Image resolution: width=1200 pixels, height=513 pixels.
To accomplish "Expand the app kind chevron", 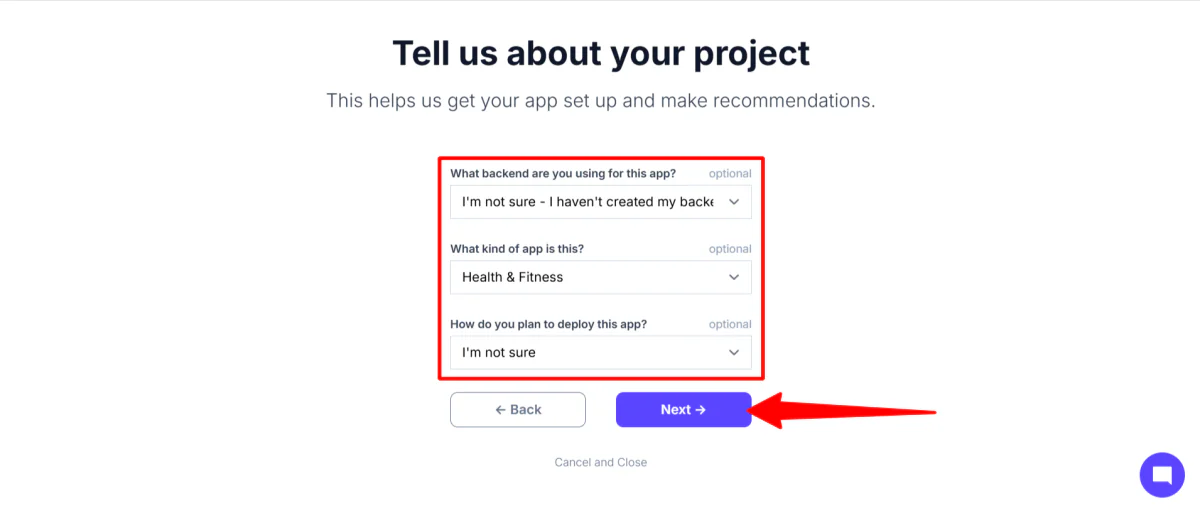I will [734, 277].
